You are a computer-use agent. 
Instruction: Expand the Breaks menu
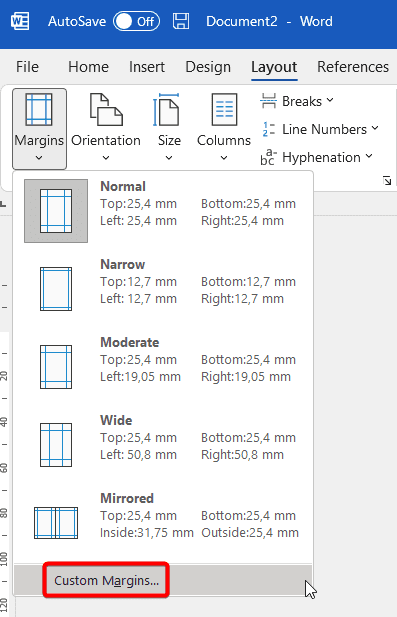point(297,101)
